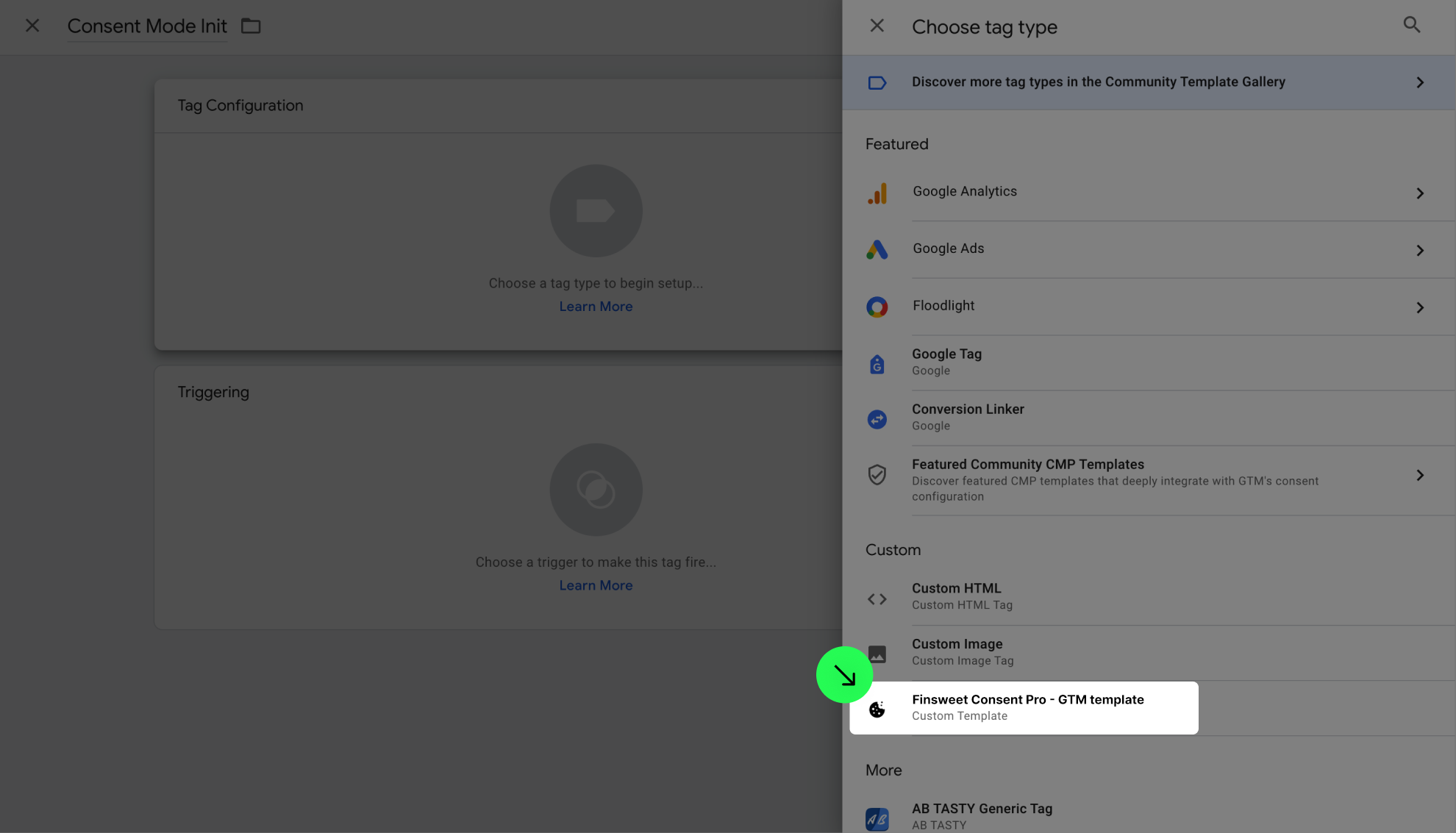Viewport: 1456px width, 833px height.
Task: Click the Floodlight ring icon
Action: pos(877,307)
